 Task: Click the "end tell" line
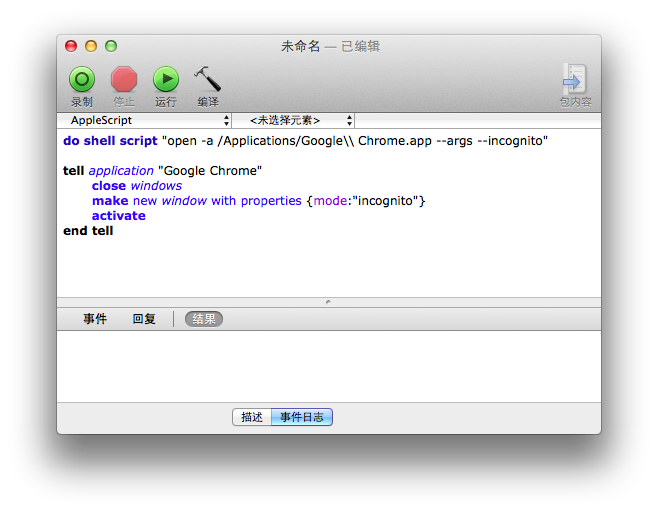coord(88,231)
